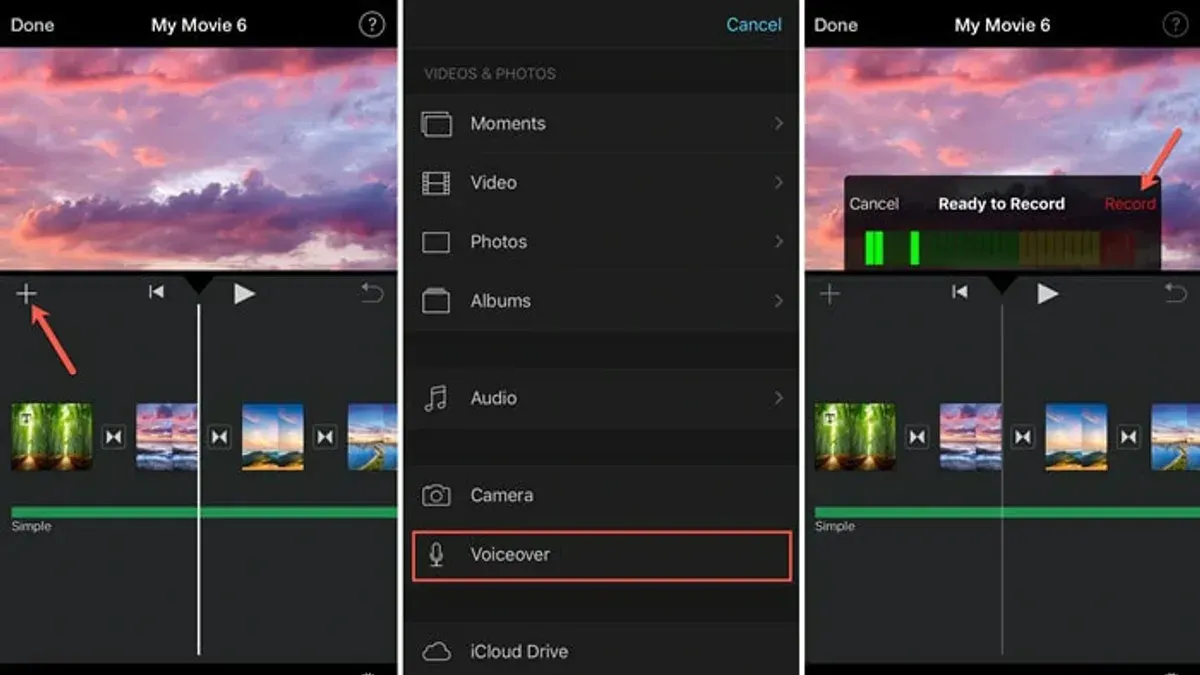Tap Done in the left screen
This screenshot has width=1200, height=675.
click(x=32, y=25)
